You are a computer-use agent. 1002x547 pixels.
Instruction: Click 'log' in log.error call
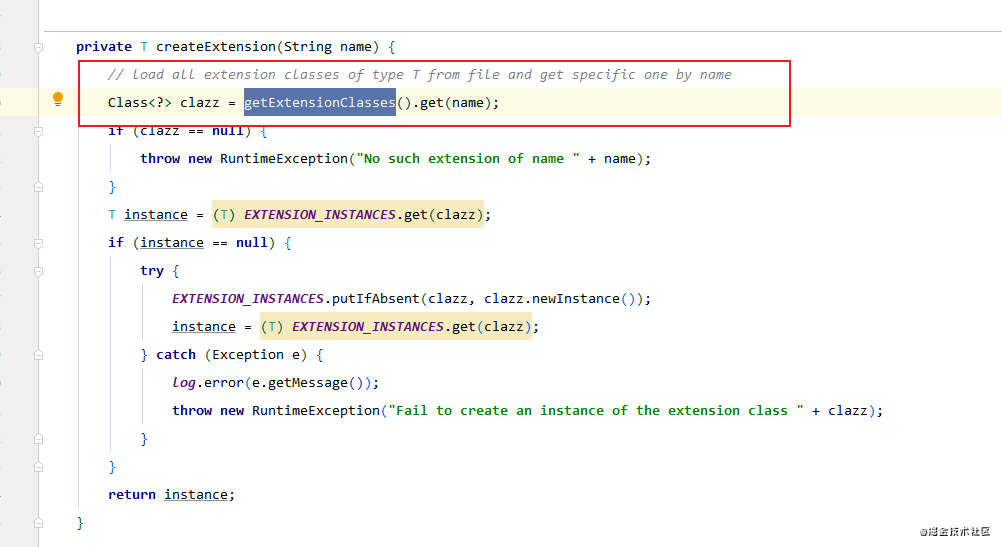click(x=183, y=383)
